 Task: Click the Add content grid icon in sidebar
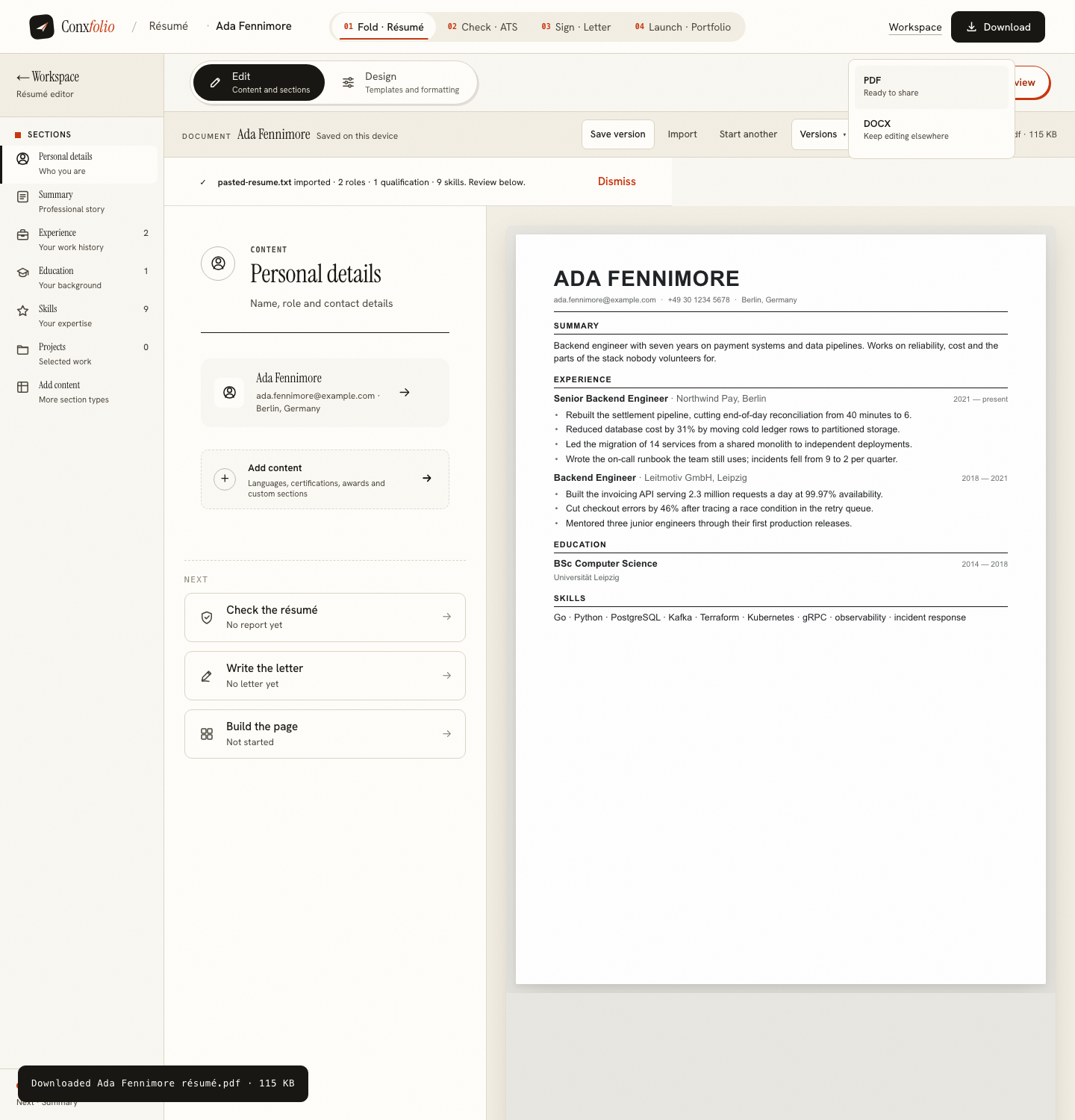coord(23,387)
